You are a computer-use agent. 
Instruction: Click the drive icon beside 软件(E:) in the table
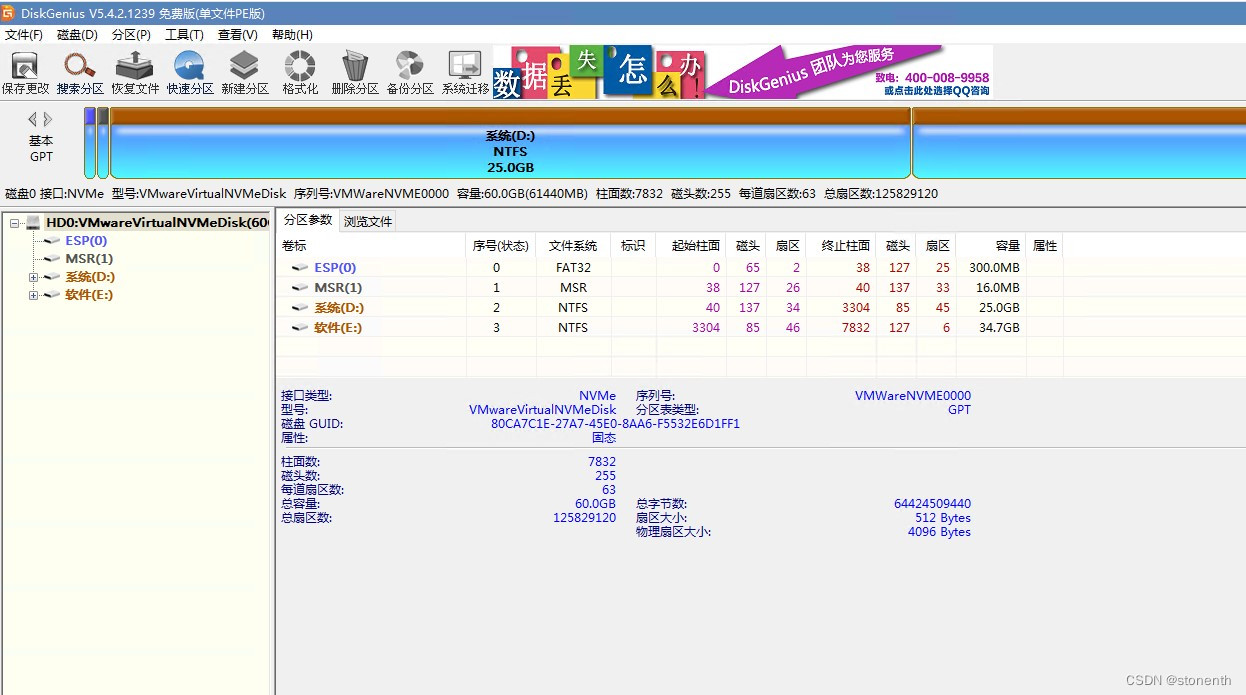[300, 328]
